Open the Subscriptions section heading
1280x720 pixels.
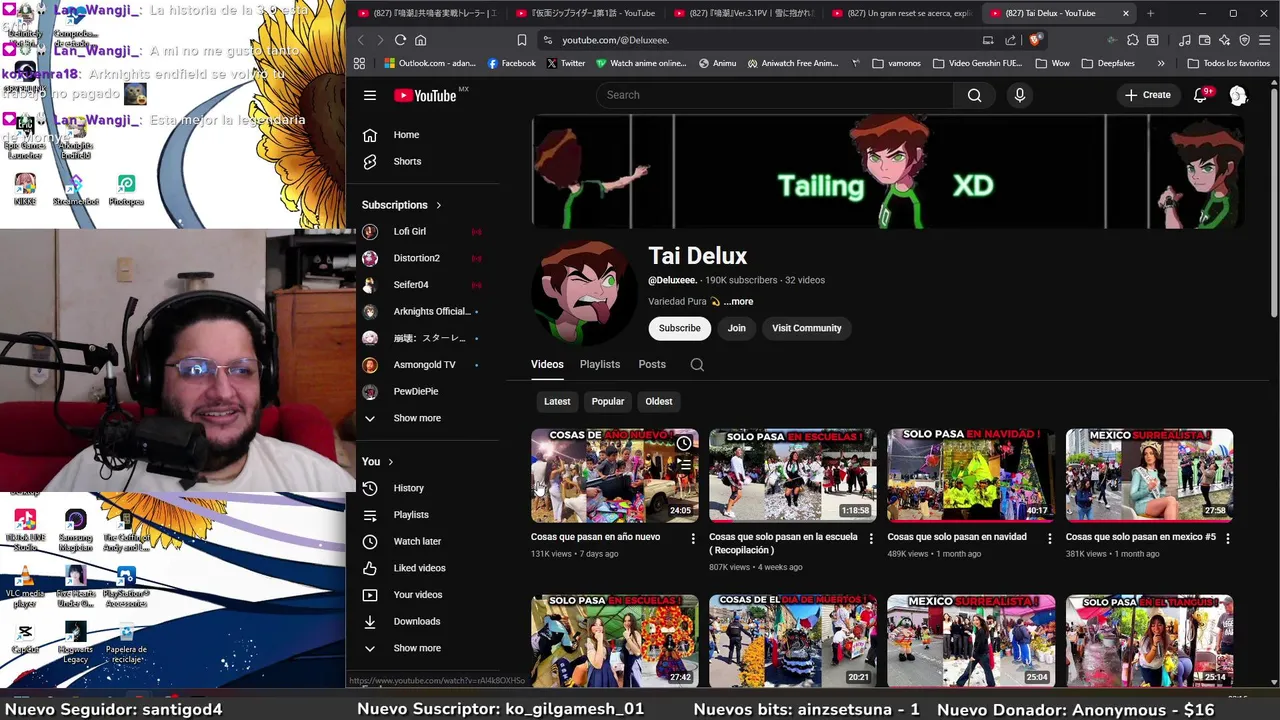[402, 205]
